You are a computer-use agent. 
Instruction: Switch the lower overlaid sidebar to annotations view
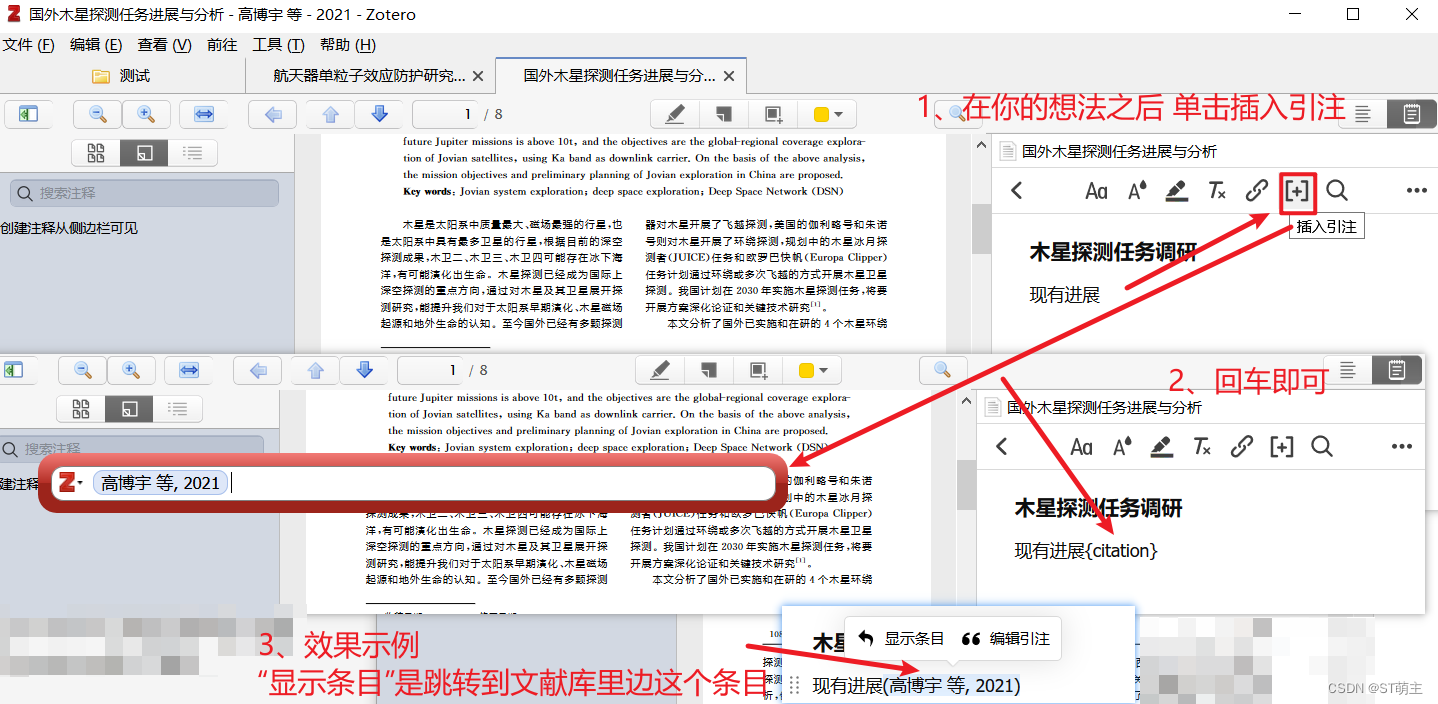click(x=130, y=409)
